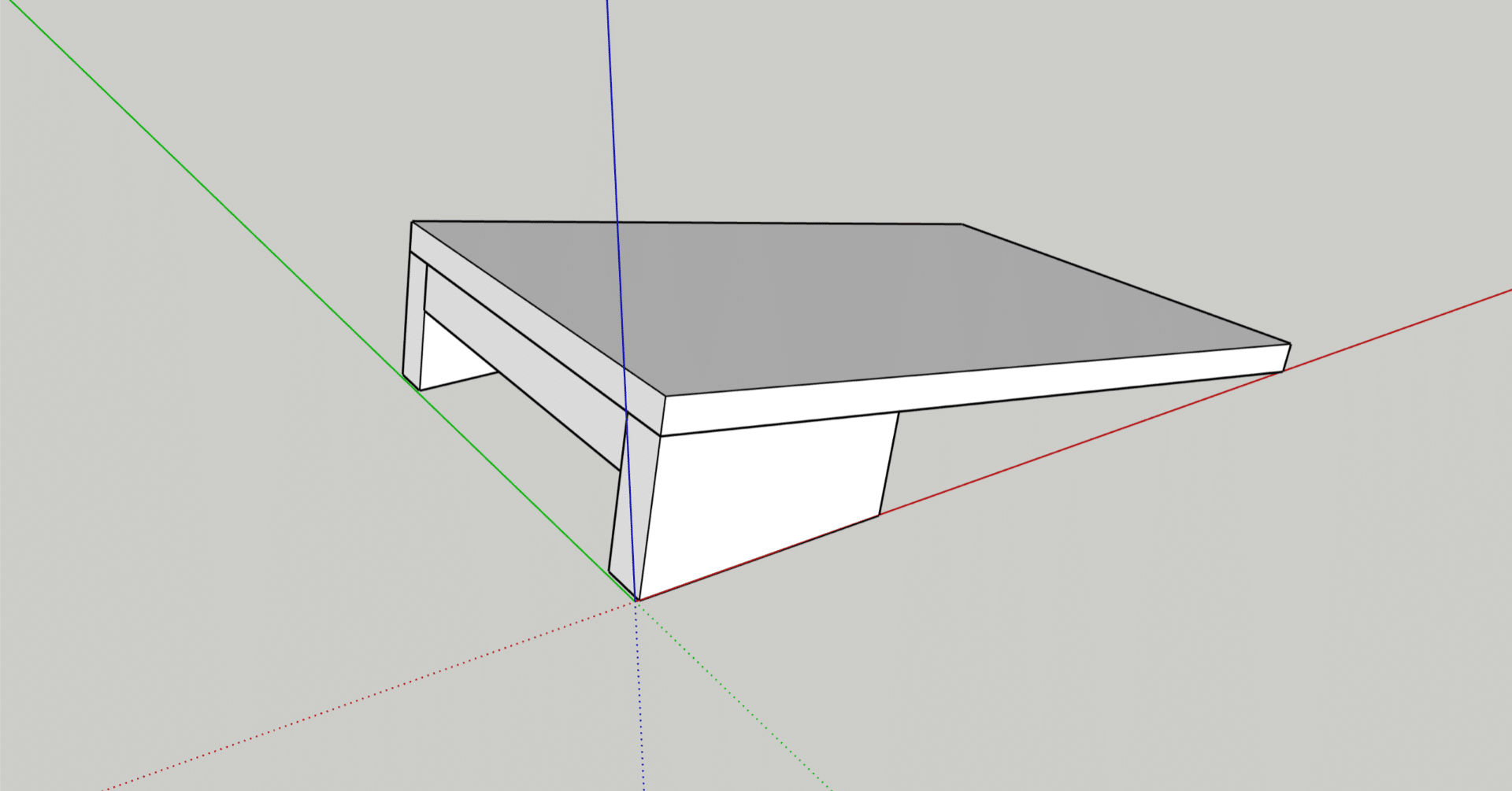1512x791 pixels.
Task: Click the axes origin point
Action: tap(636, 601)
